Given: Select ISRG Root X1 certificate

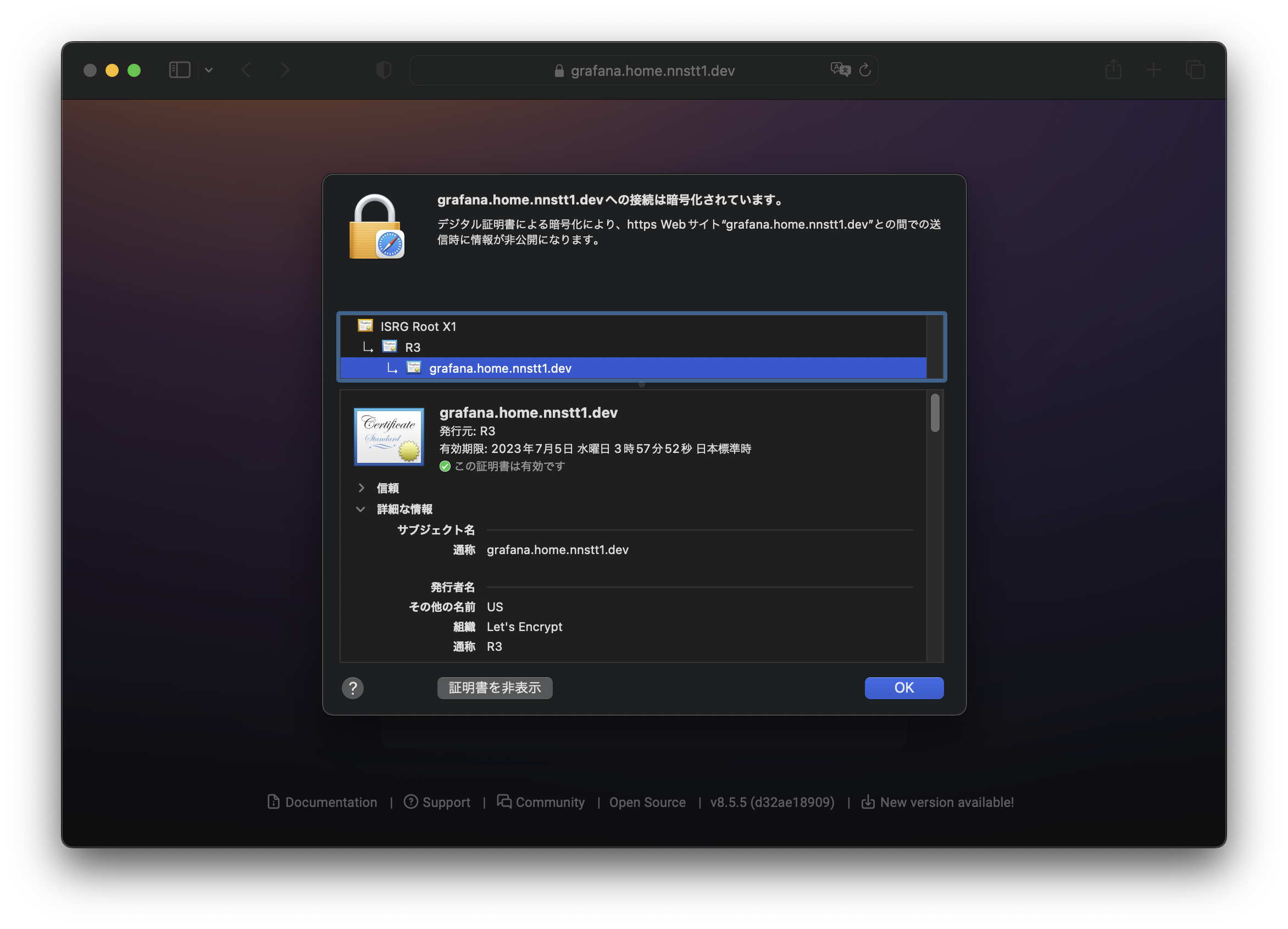Looking at the screenshot, I should [418, 326].
